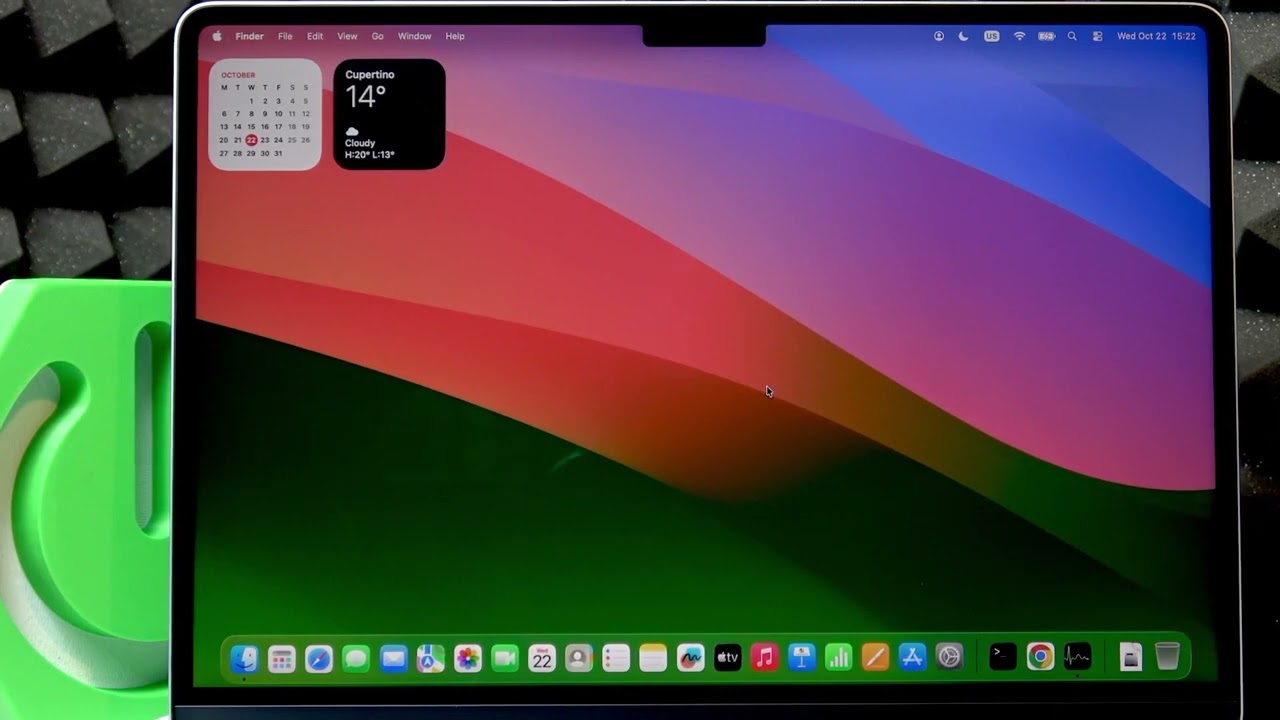Open the Trash in the Dock

pos(1167,657)
